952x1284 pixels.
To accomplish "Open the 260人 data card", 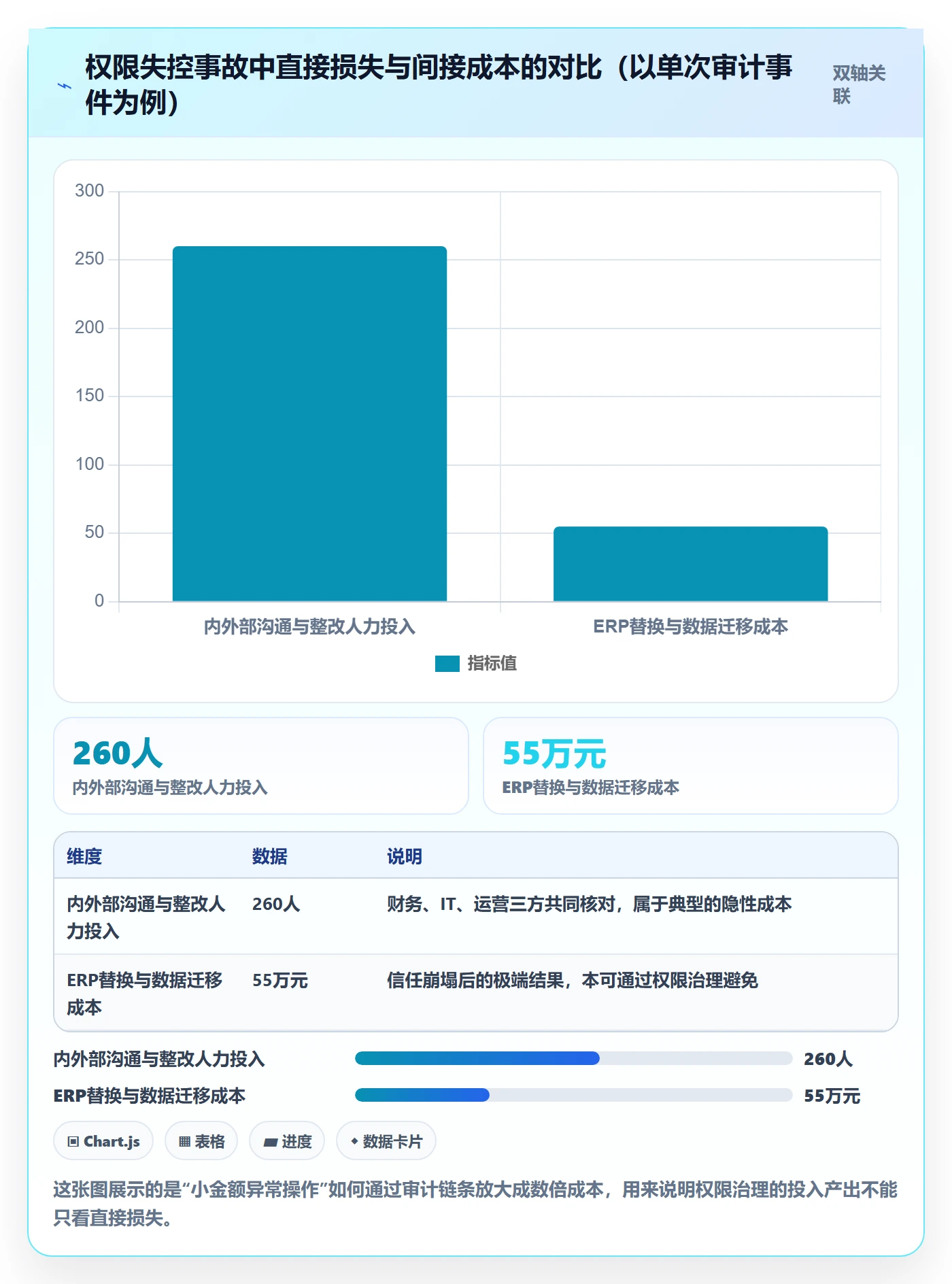I will (x=261, y=766).
